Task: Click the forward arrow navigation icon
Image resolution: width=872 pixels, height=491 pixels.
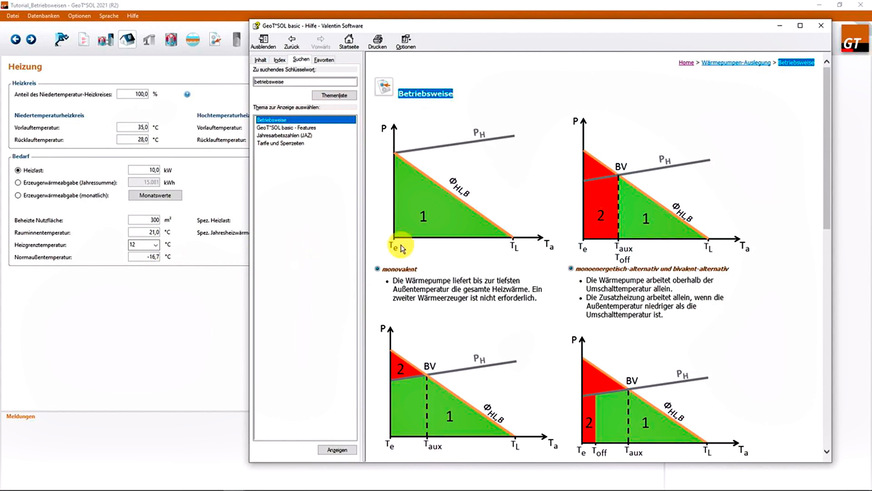Action: tap(31, 40)
